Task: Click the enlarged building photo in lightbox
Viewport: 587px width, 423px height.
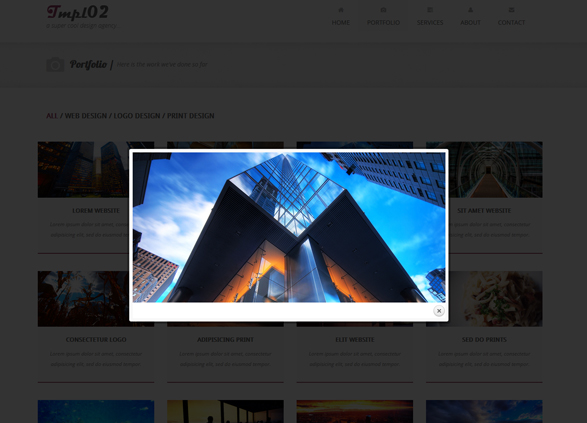Action: click(289, 227)
